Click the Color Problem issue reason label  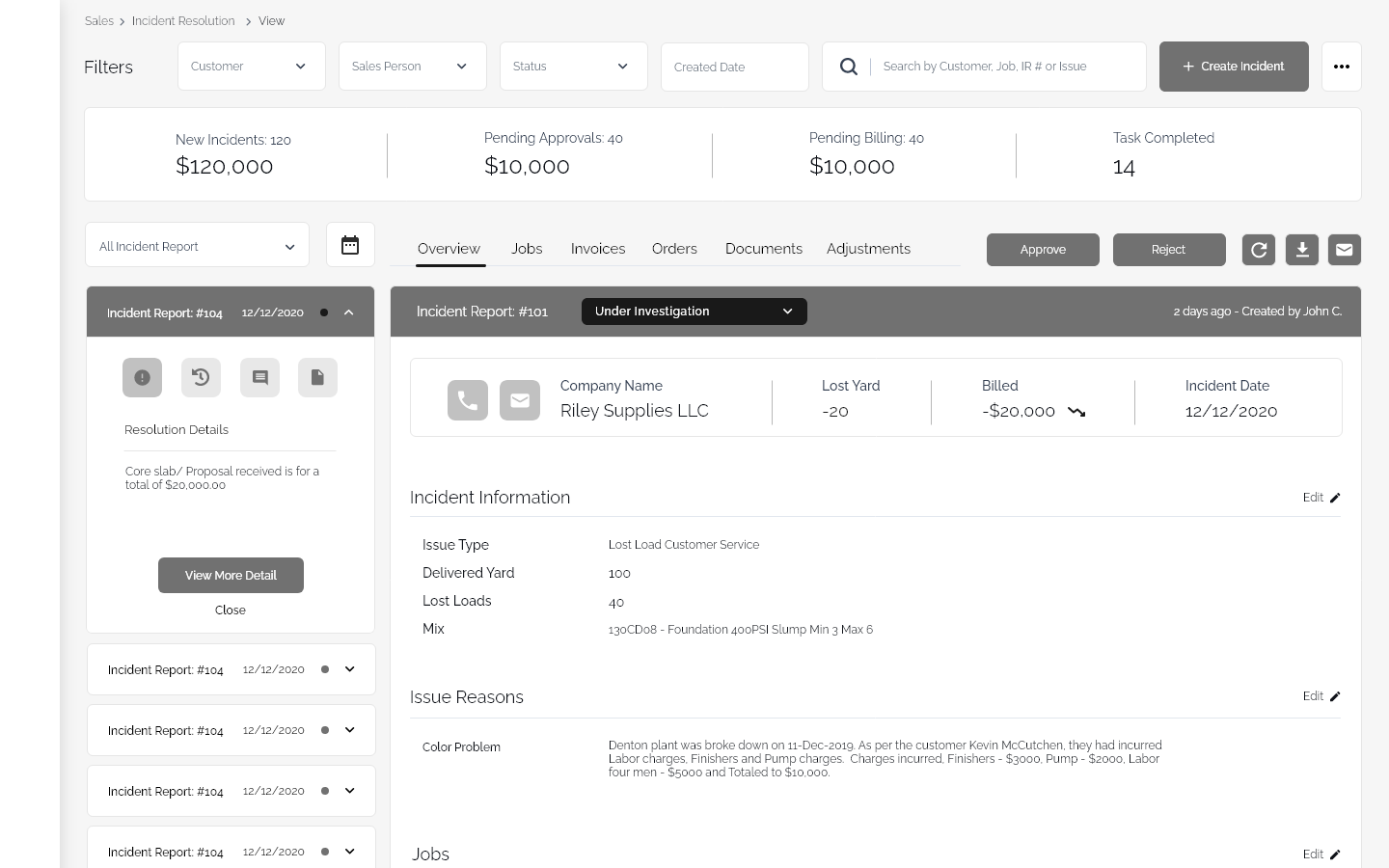pyautogui.click(x=461, y=747)
